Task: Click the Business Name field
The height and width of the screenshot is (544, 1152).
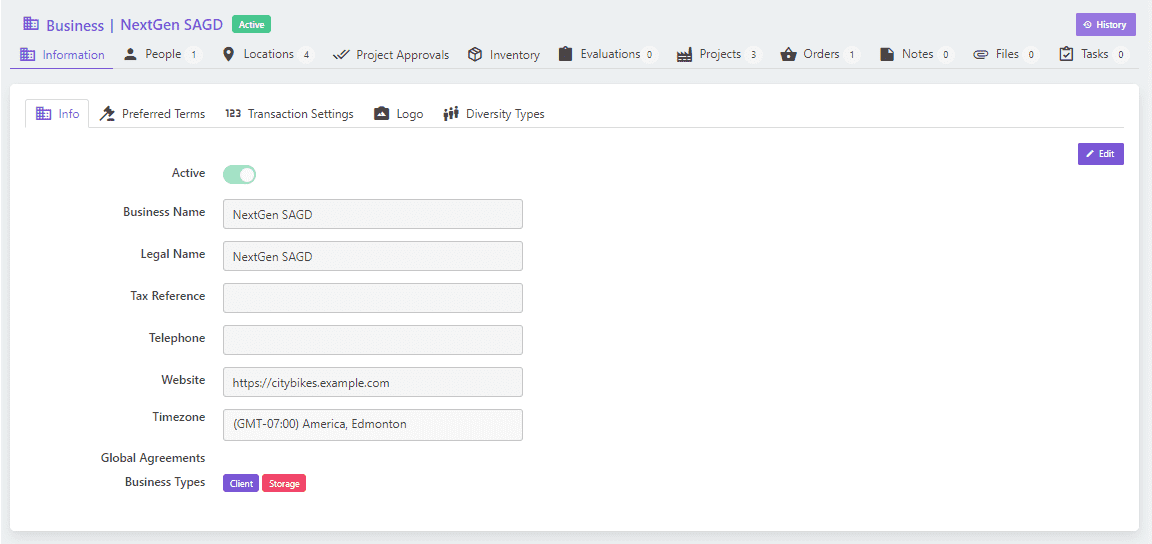Action: click(x=372, y=214)
